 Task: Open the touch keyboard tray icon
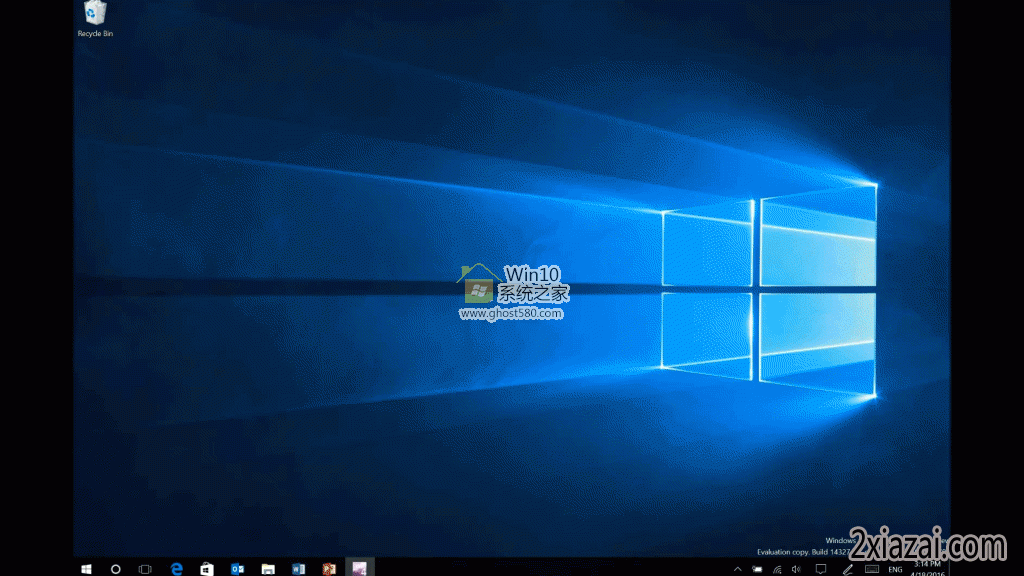tap(872, 569)
